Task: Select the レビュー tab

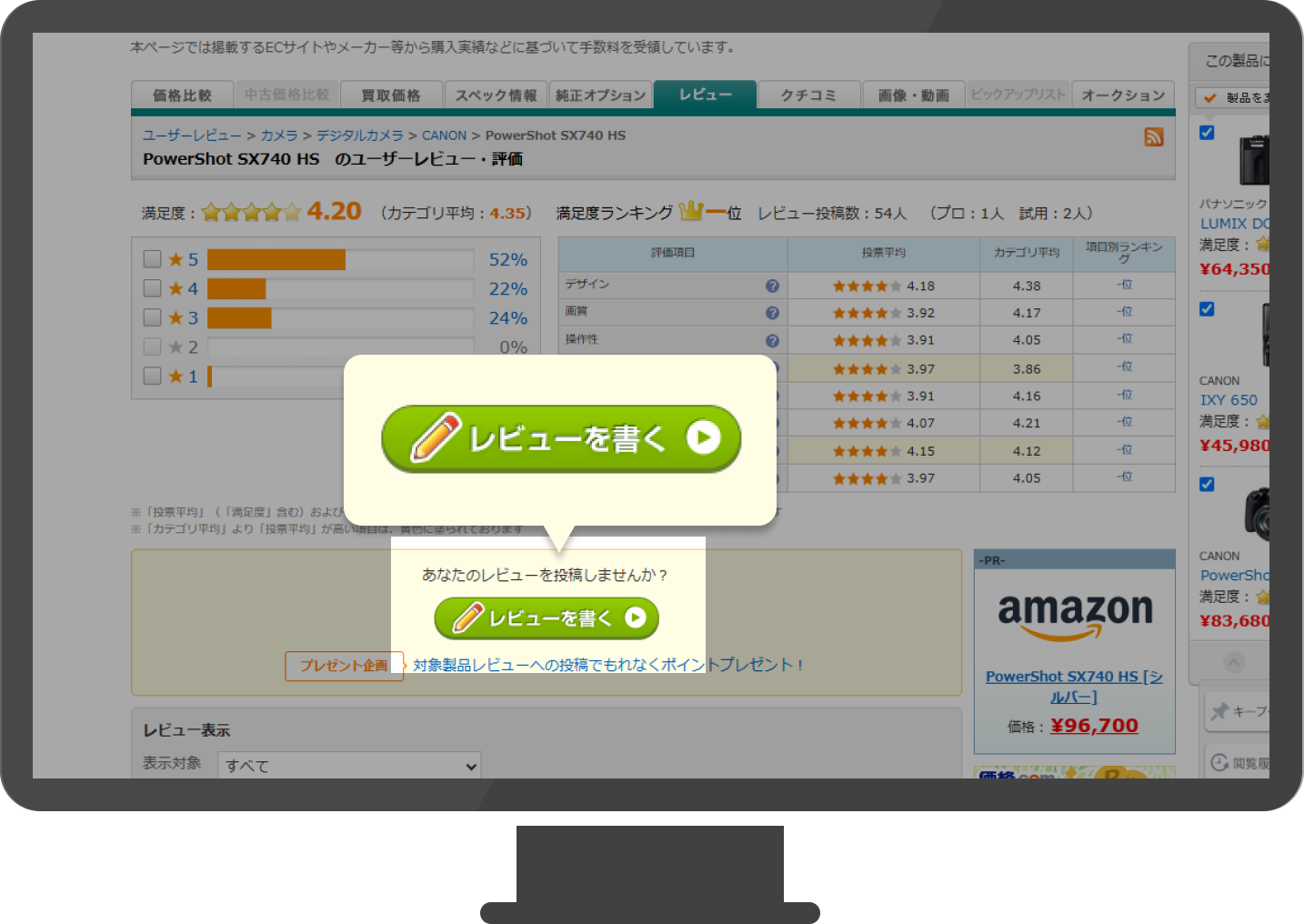Action: pyautogui.click(x=705, y=95)
